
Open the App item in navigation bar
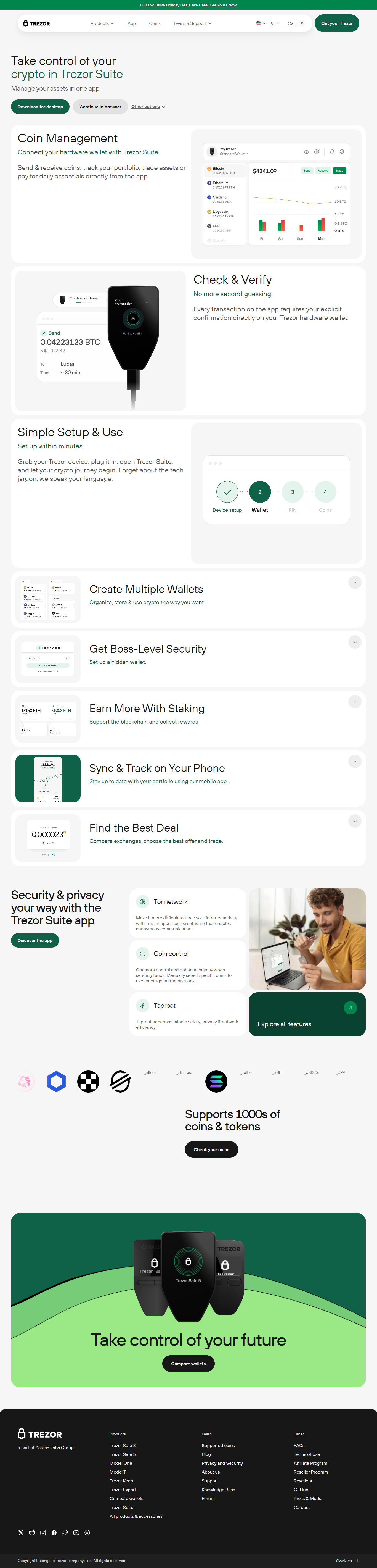point(131,23)
